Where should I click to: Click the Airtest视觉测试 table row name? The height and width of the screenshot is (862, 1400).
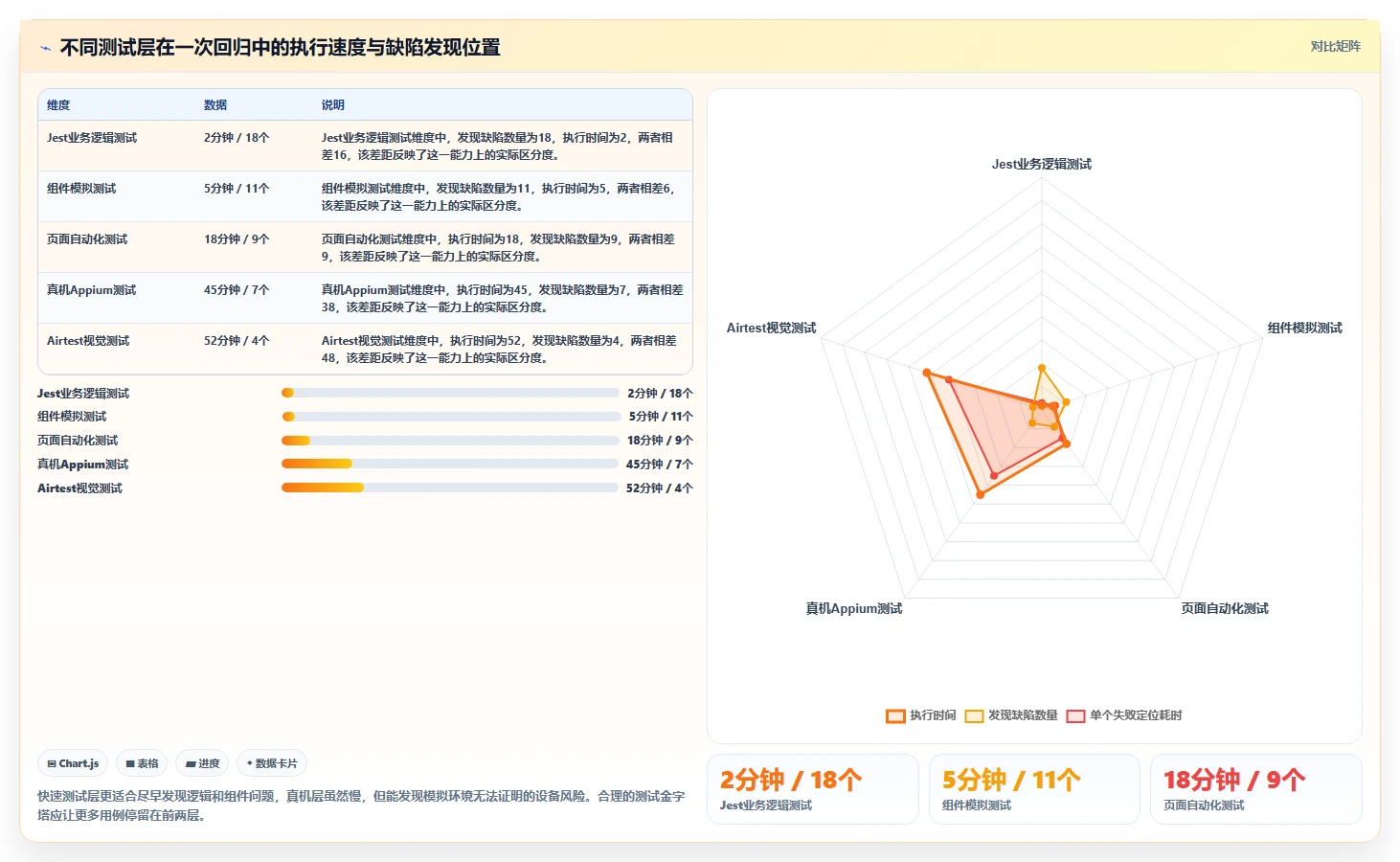pyautogui.click(x=88, y=341)
